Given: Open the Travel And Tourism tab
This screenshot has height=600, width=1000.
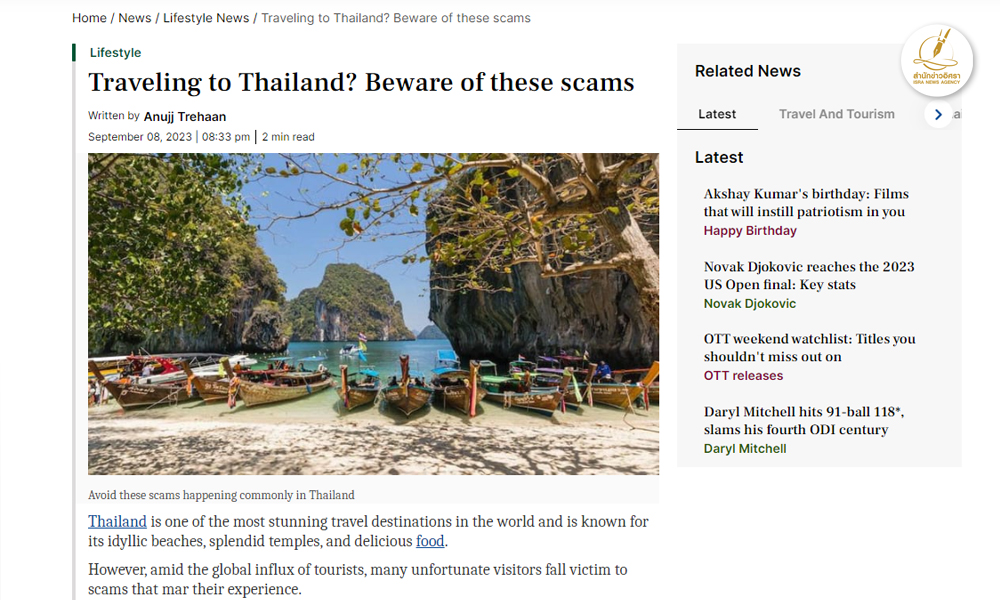Looking at the screenshot, I should (x=836, y=114).
